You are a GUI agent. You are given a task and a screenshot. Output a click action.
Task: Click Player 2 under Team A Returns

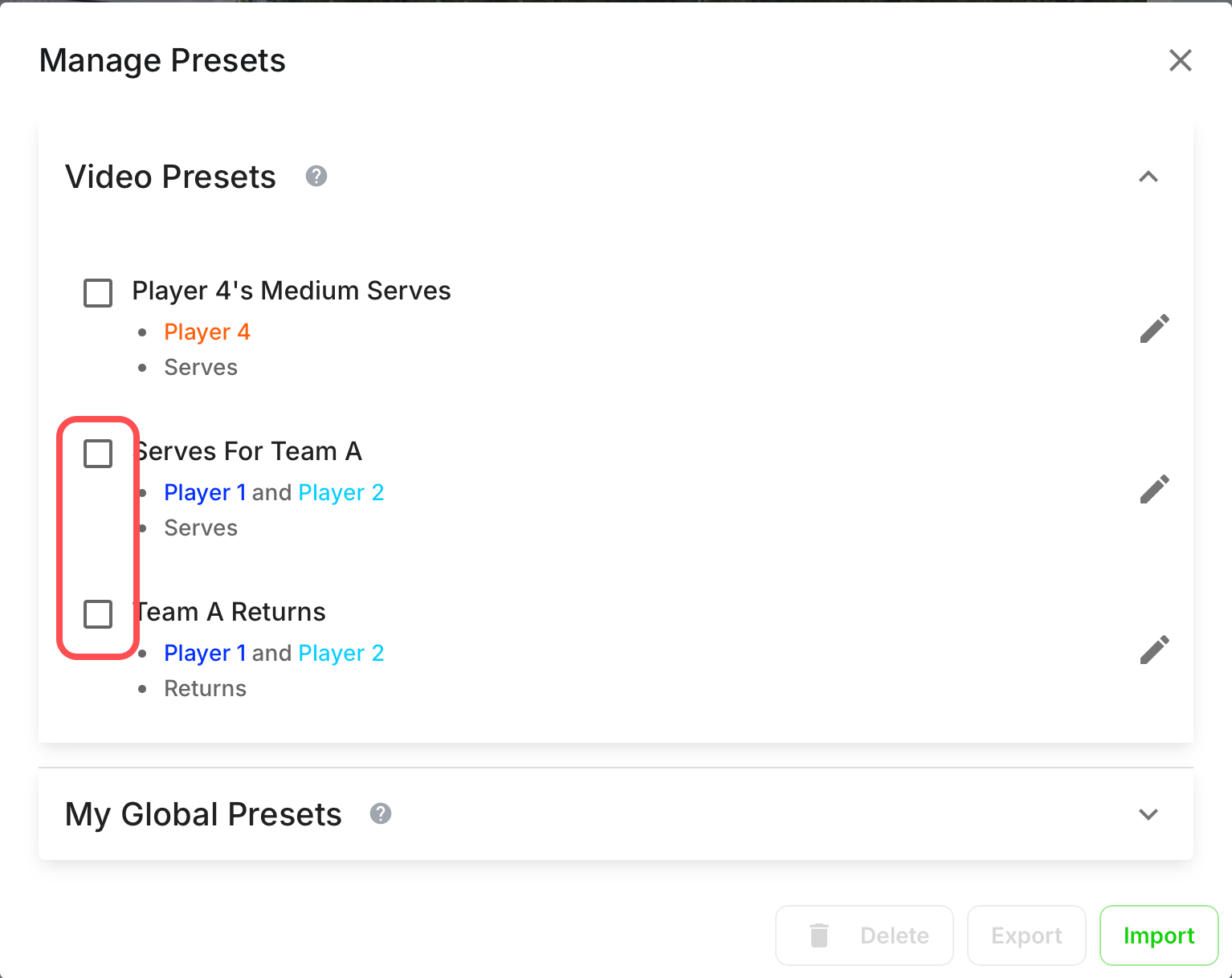[341, 653]
